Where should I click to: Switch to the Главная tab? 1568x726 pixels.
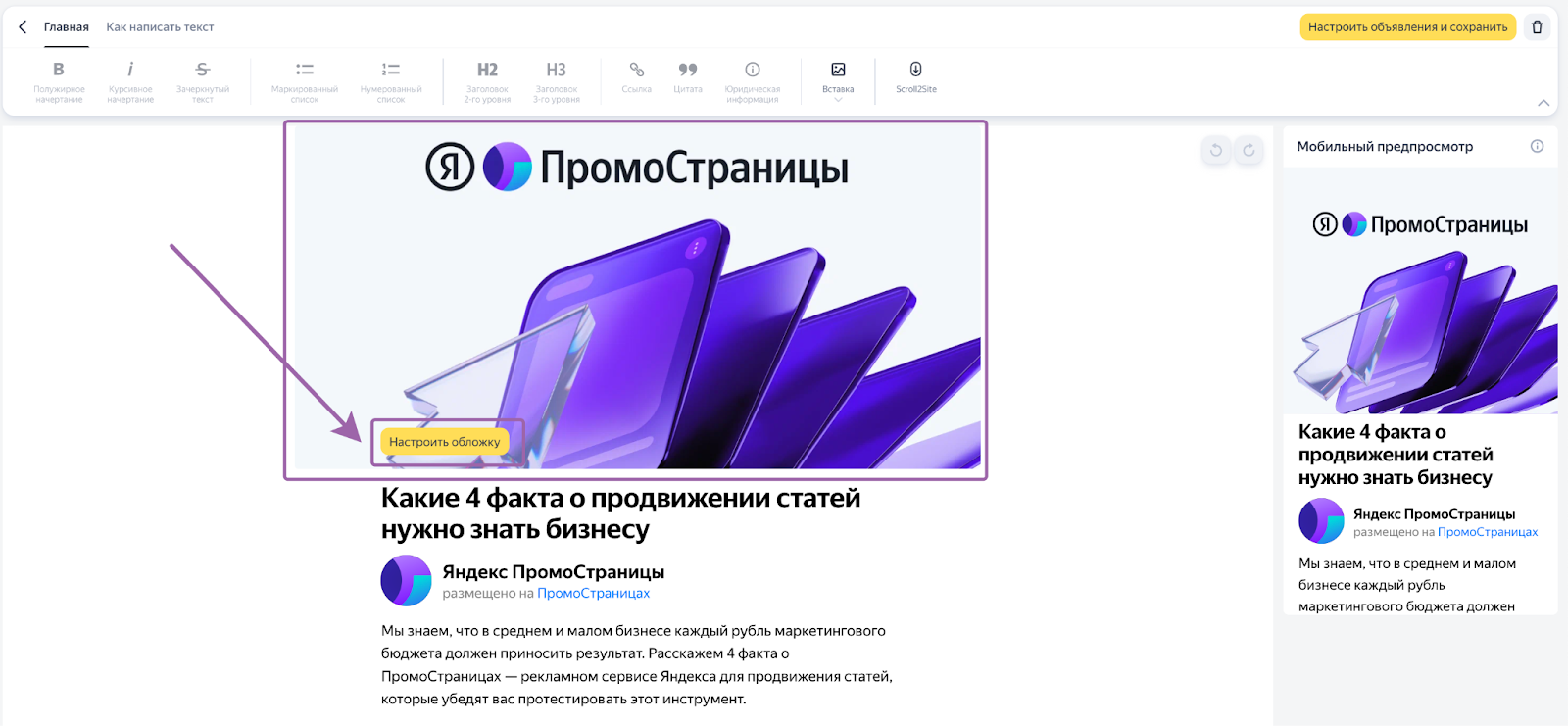(x=67, y=27)
